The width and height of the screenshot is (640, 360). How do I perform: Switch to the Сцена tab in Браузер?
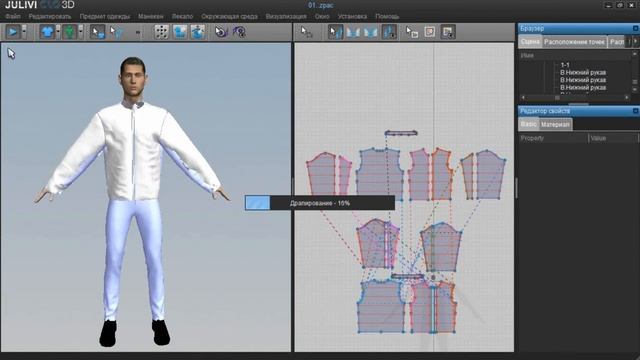point(530,42)
